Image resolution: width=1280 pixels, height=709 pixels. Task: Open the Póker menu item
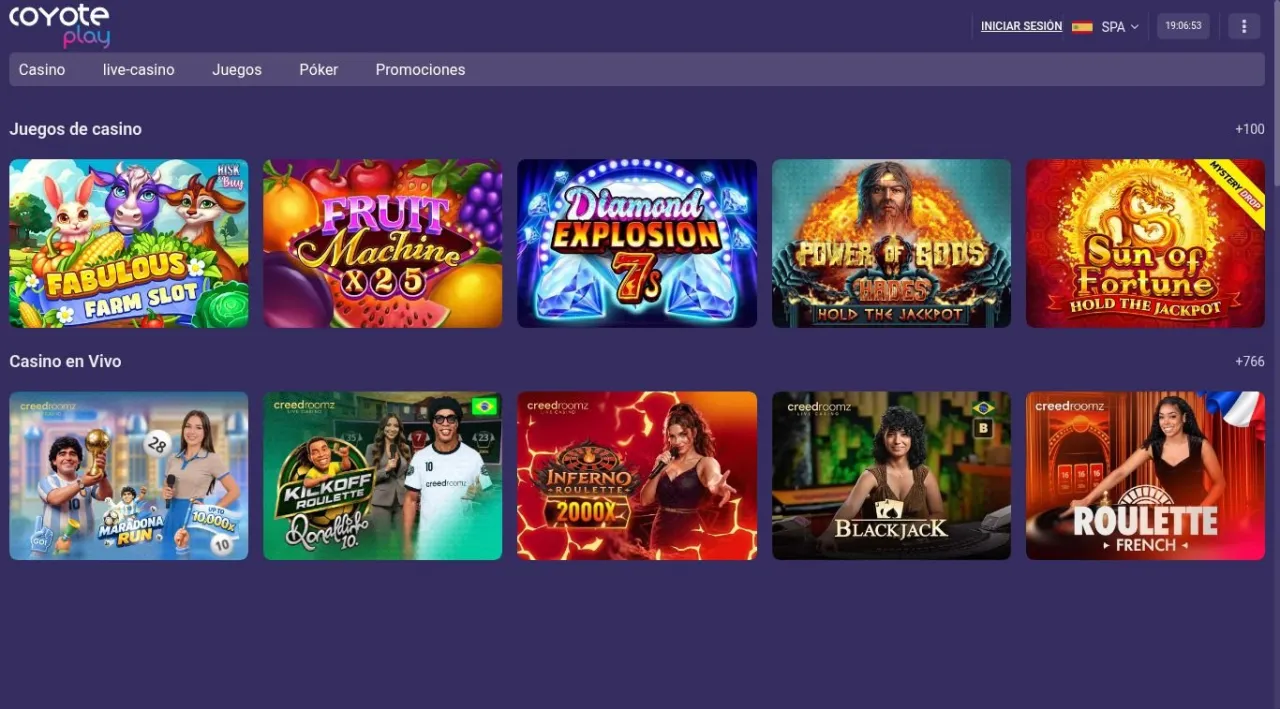[x=319, y=70]
